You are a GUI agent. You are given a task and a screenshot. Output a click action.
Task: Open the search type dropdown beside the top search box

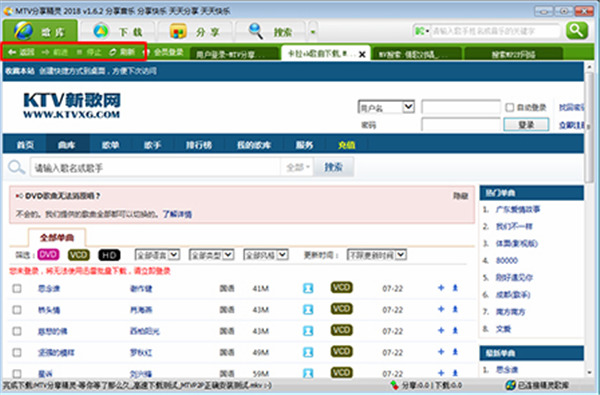(422, 31)
